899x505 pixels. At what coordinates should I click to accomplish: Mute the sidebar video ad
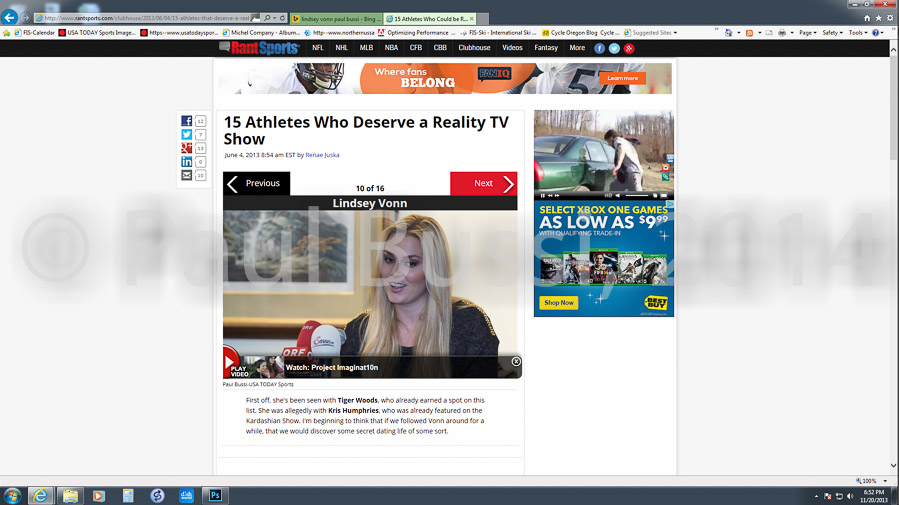click(x=617, y=195)
